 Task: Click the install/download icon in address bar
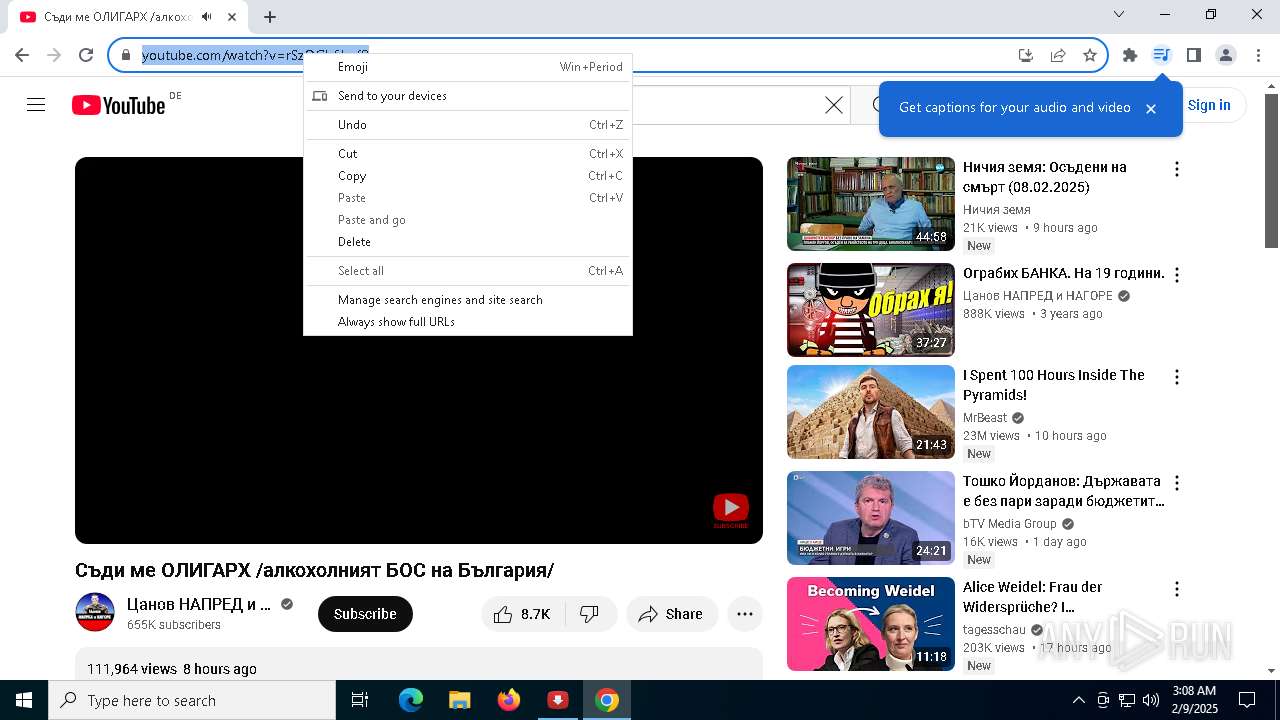(x=1026, y=55)
